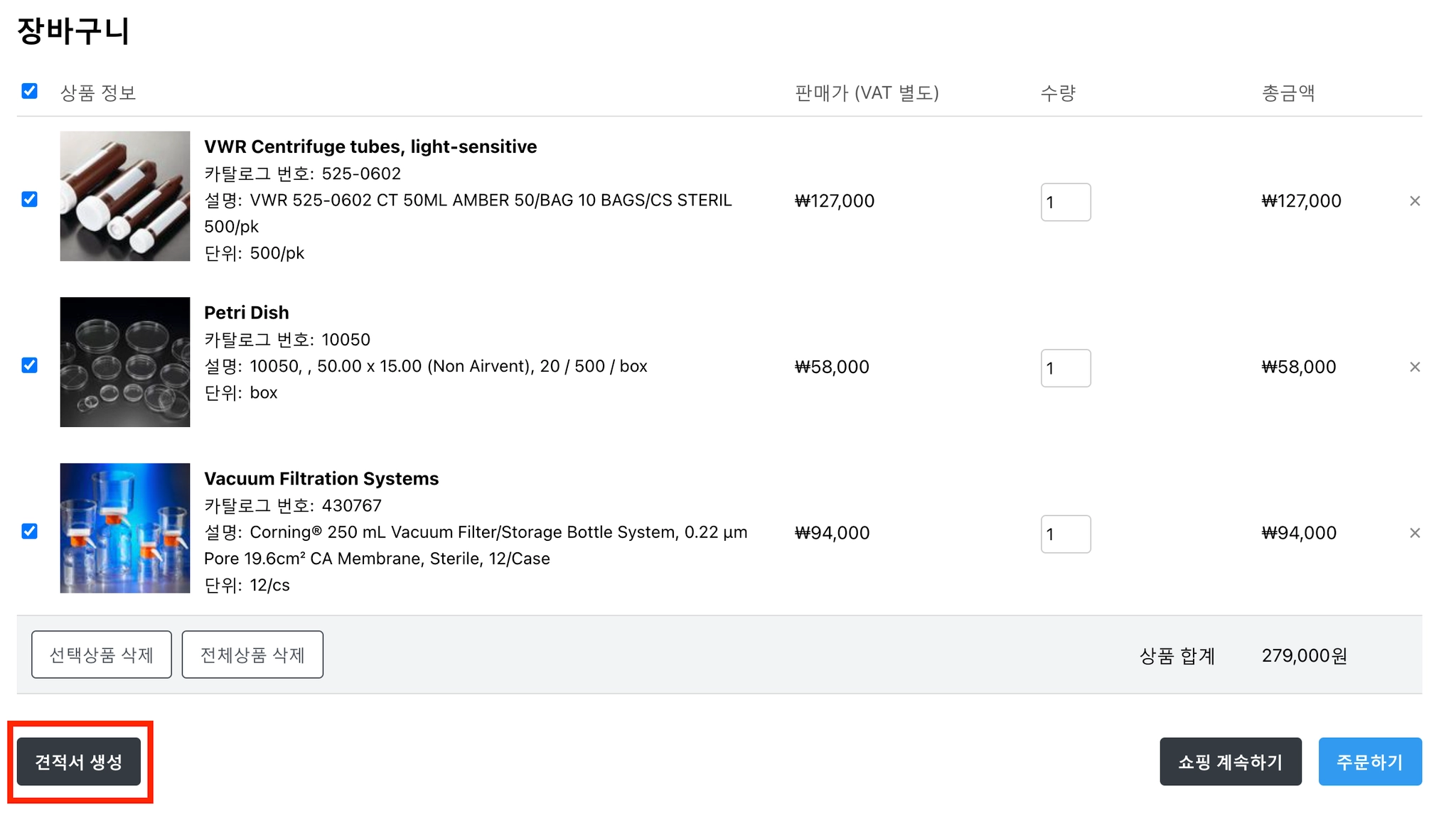Click the 단위: 12/cs unit text
Image resolution: width=1456 pixels, height=823 pixels.
247,585
